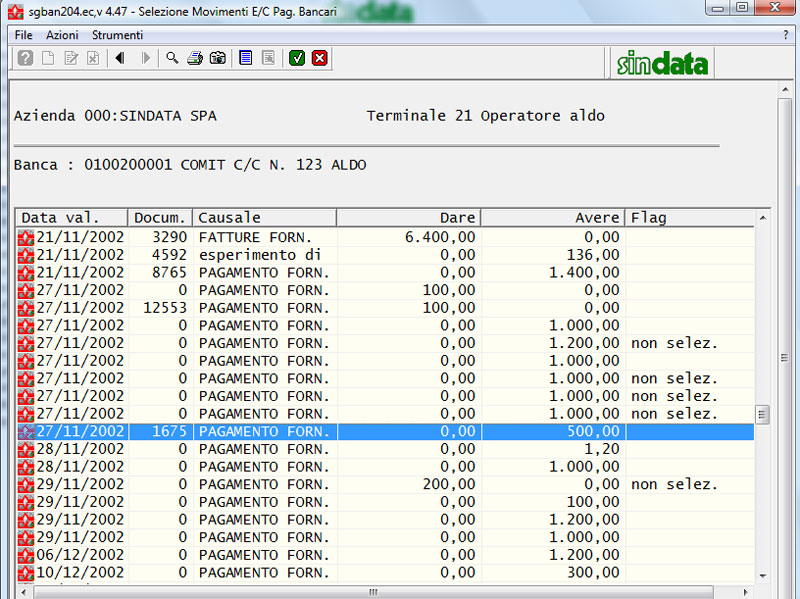
Task: Click the horizontal scrollbar right arrow
Action: pos(745,592)
